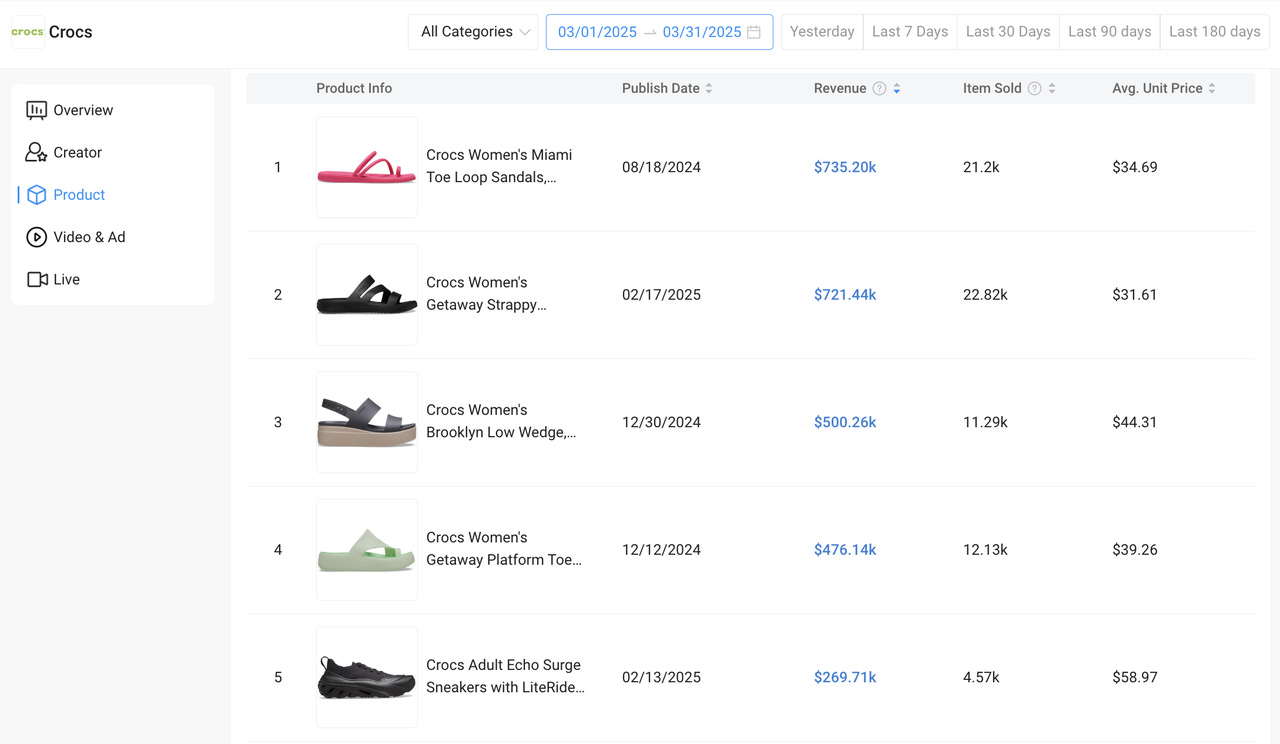Image resolution: width=1280 pixels, height=744 pixels.
Task: Click the Product cube icon in sidebar
Action: pyautogui.click(x=37, y=195)
